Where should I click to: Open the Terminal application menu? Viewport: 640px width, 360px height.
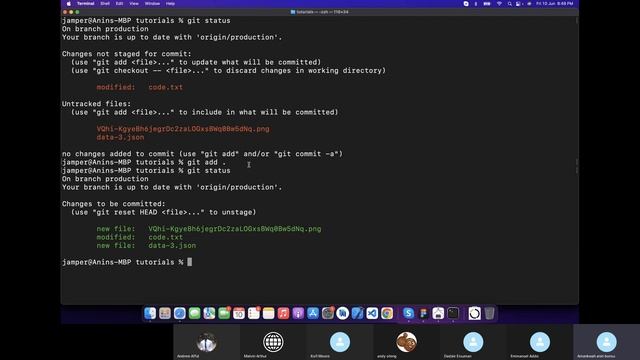click(x=85, y=4)
